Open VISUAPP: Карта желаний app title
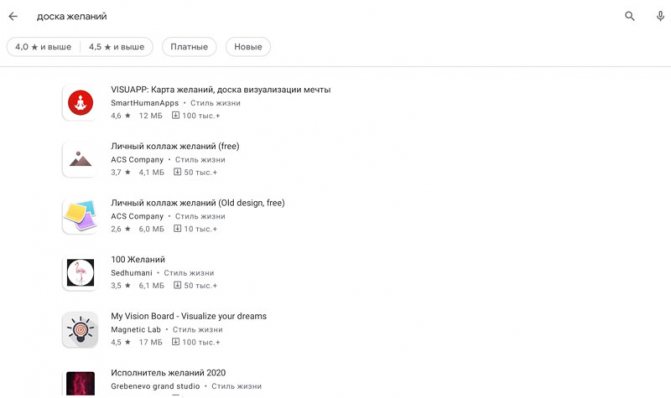 tap(220, 89)
